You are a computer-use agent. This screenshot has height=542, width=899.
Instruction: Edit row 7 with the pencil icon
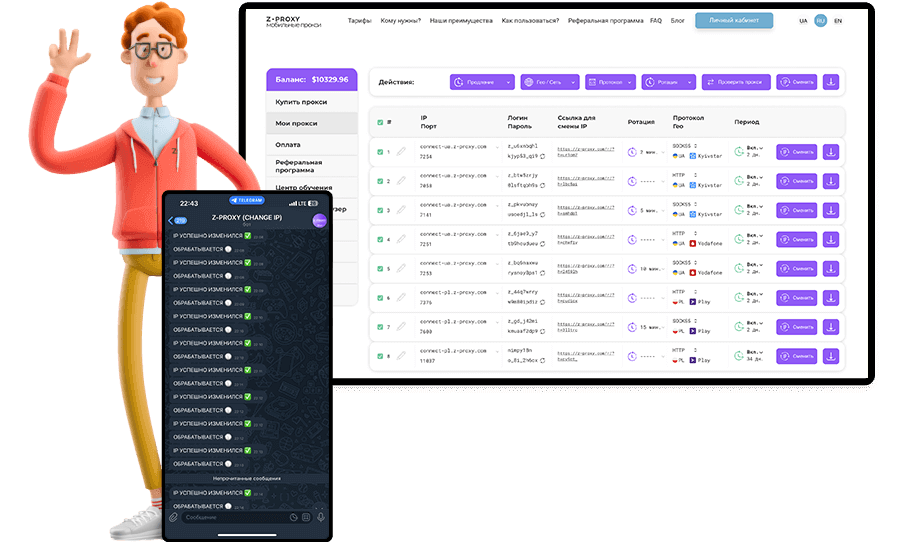click(401, 326)
